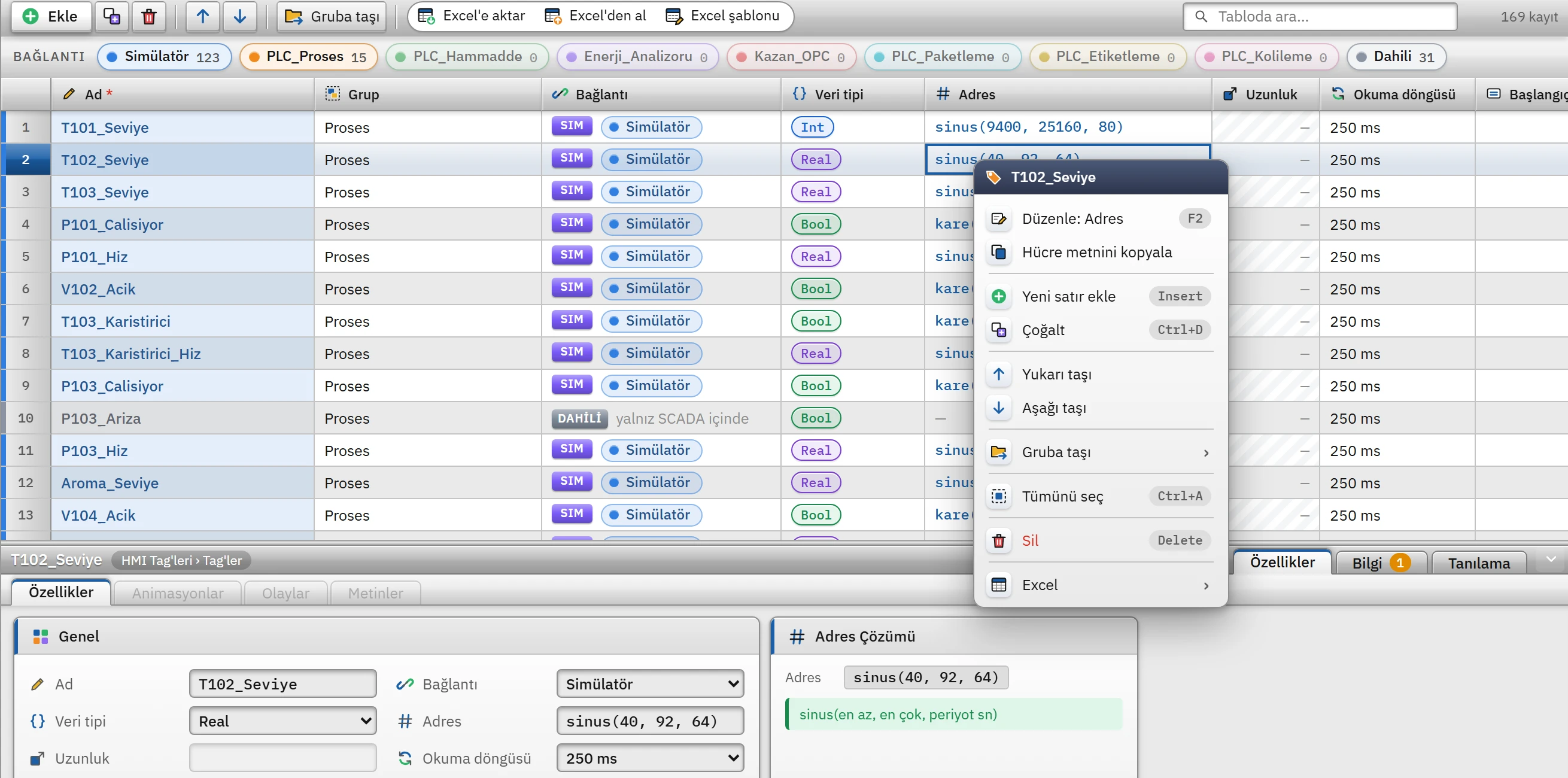Click the Okuma döngüsü header refresh icon

[x=1338, y=94]
